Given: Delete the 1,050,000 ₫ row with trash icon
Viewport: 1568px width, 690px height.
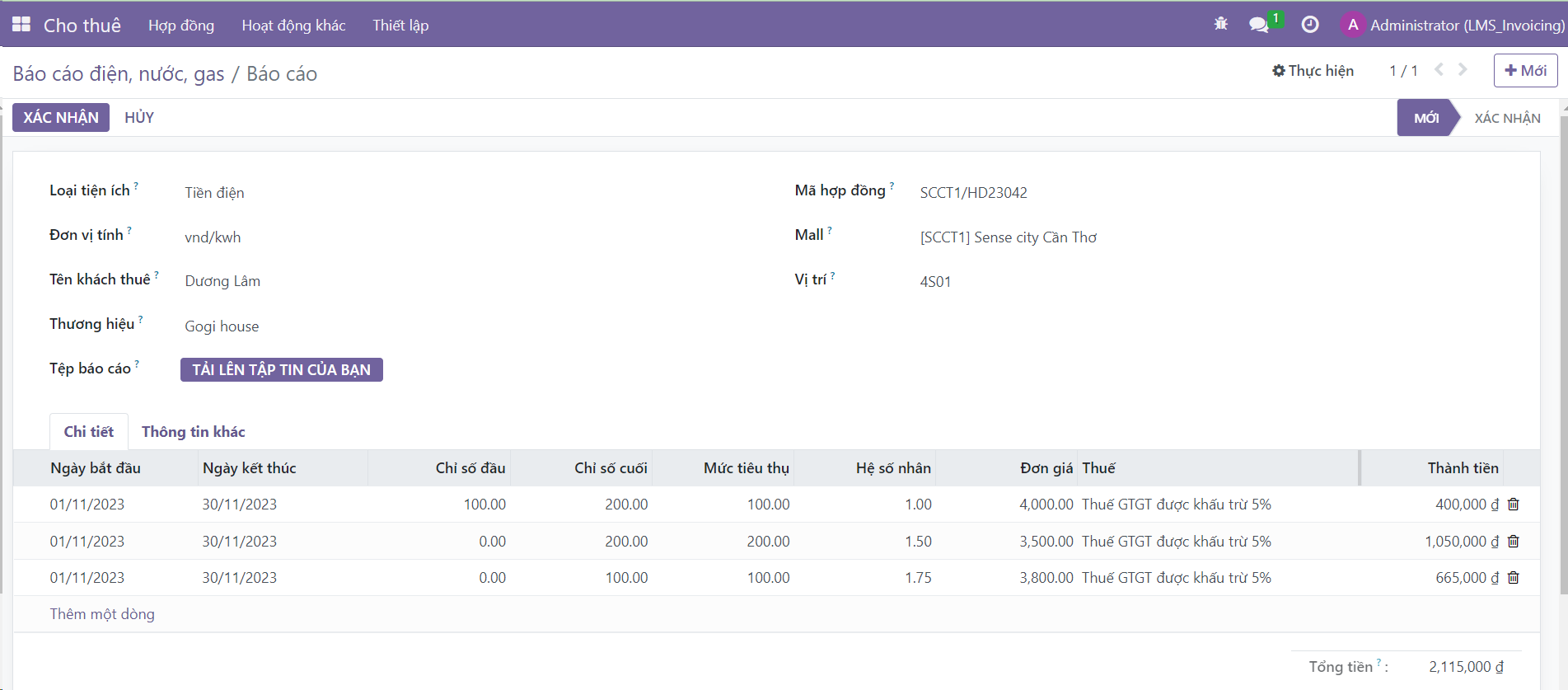Looking at the screenshot, I should [x=1514, y=542].
